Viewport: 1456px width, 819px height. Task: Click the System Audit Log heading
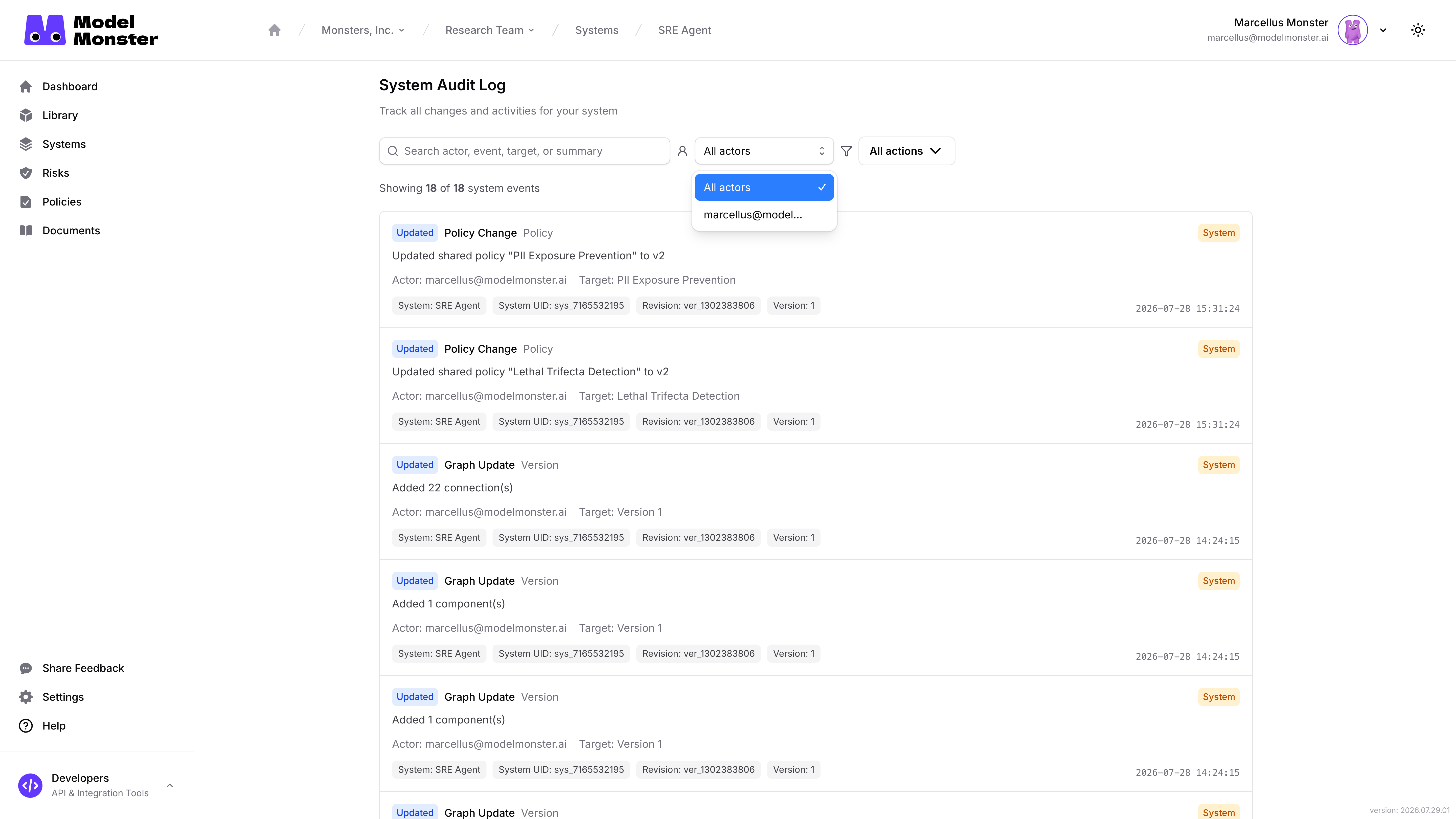coord(442,85)
